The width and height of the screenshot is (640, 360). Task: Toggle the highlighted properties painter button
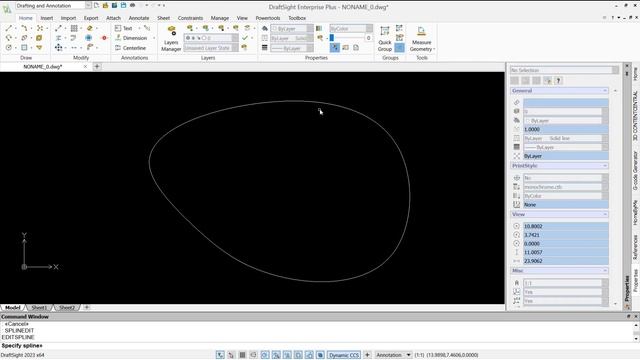(335, 48)
